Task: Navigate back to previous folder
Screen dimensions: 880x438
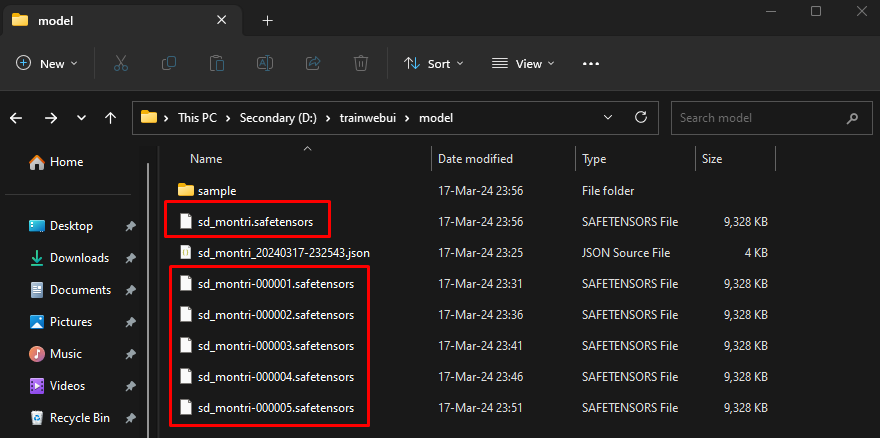Action: [16, 118]
